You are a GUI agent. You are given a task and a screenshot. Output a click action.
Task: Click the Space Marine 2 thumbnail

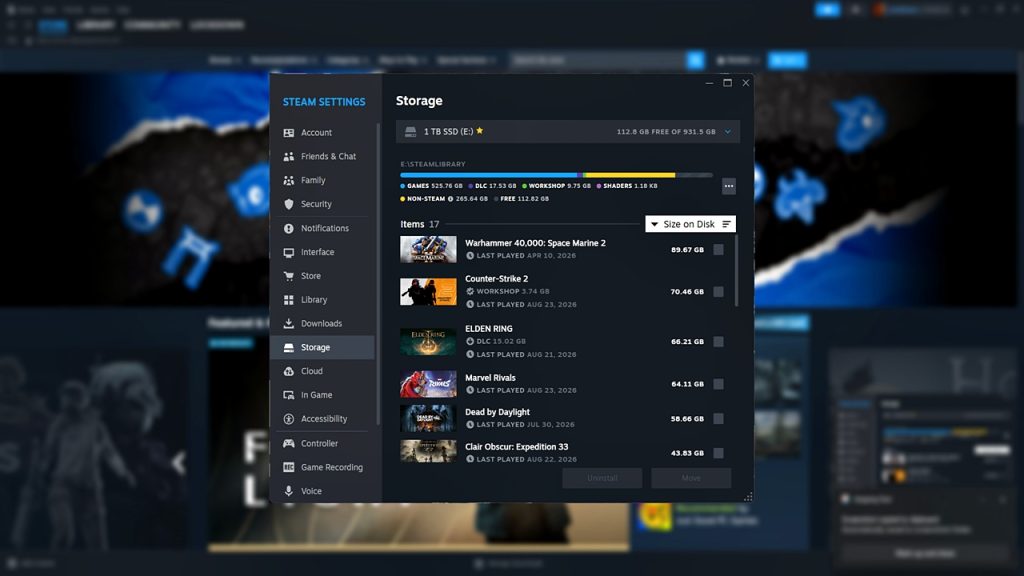click(x=428, y=249)
